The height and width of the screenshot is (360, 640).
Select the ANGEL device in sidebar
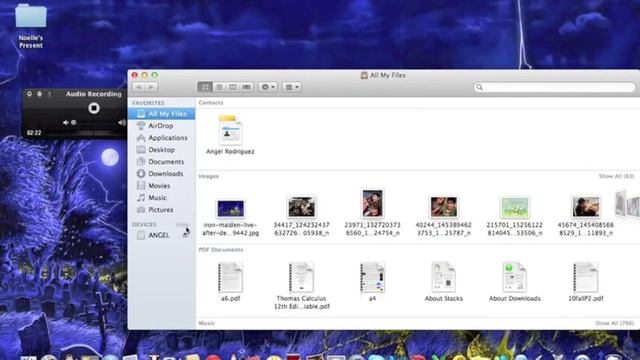click(158, 236)
